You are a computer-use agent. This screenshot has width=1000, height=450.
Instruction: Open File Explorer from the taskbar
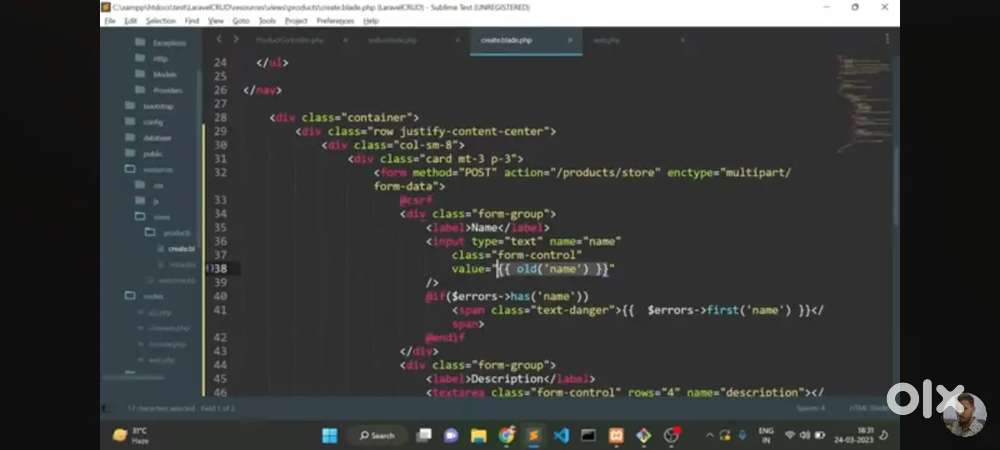point(479,435)
